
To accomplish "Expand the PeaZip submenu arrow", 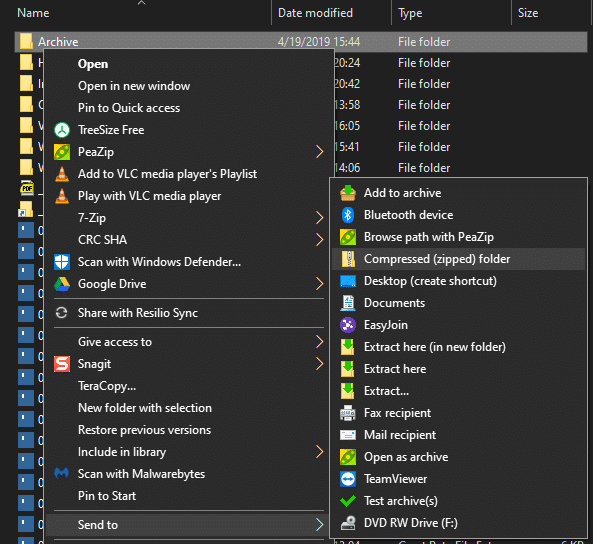I will click(x=320, y=152).
